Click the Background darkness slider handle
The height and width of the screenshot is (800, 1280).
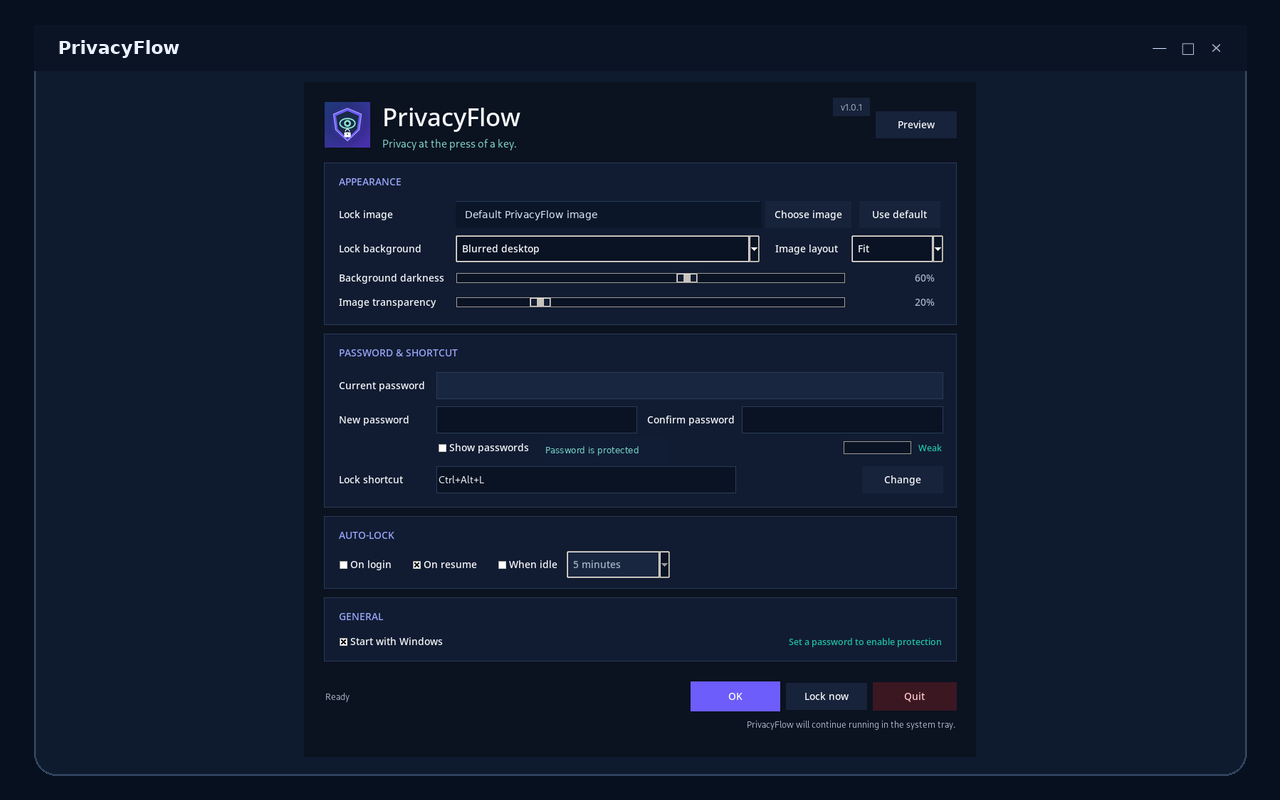click(687, 278)
